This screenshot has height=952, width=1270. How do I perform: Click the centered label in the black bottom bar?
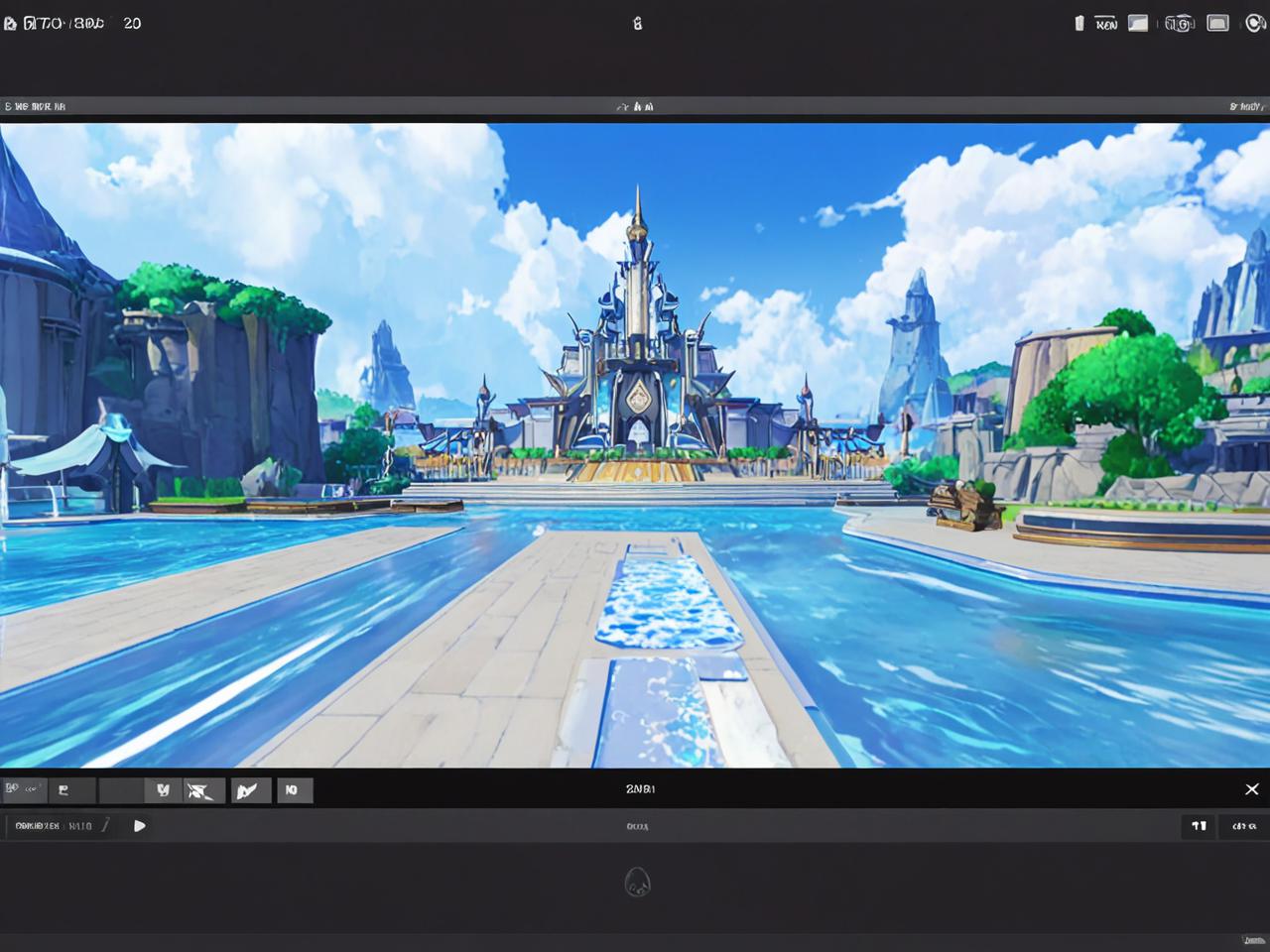[x=641, y=789]
